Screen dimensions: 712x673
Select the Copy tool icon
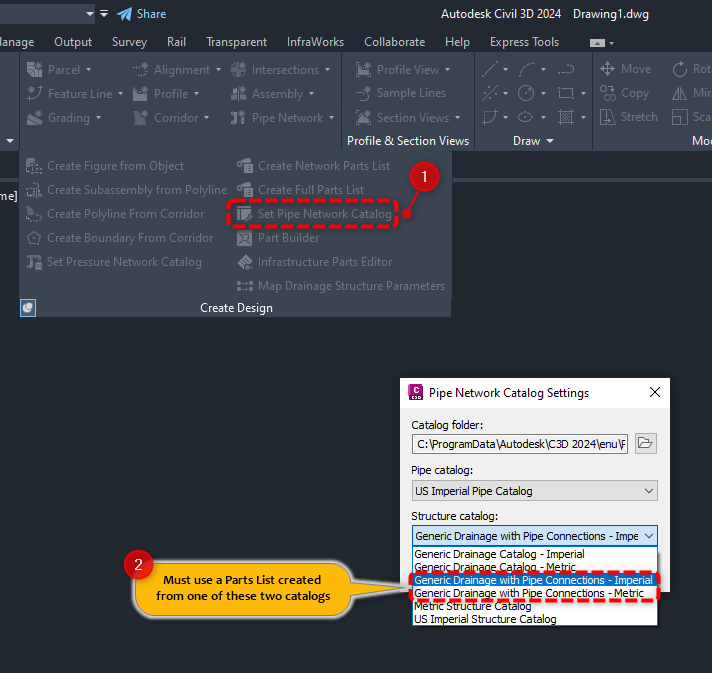608,93
